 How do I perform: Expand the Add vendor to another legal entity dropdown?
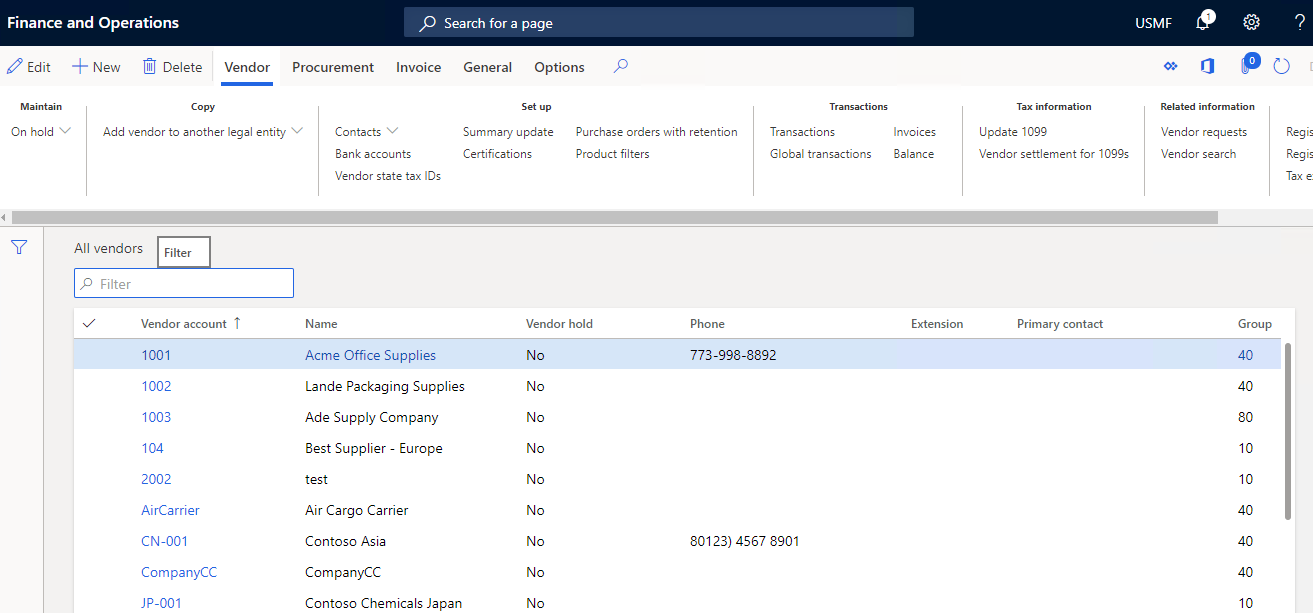(297, 131)
